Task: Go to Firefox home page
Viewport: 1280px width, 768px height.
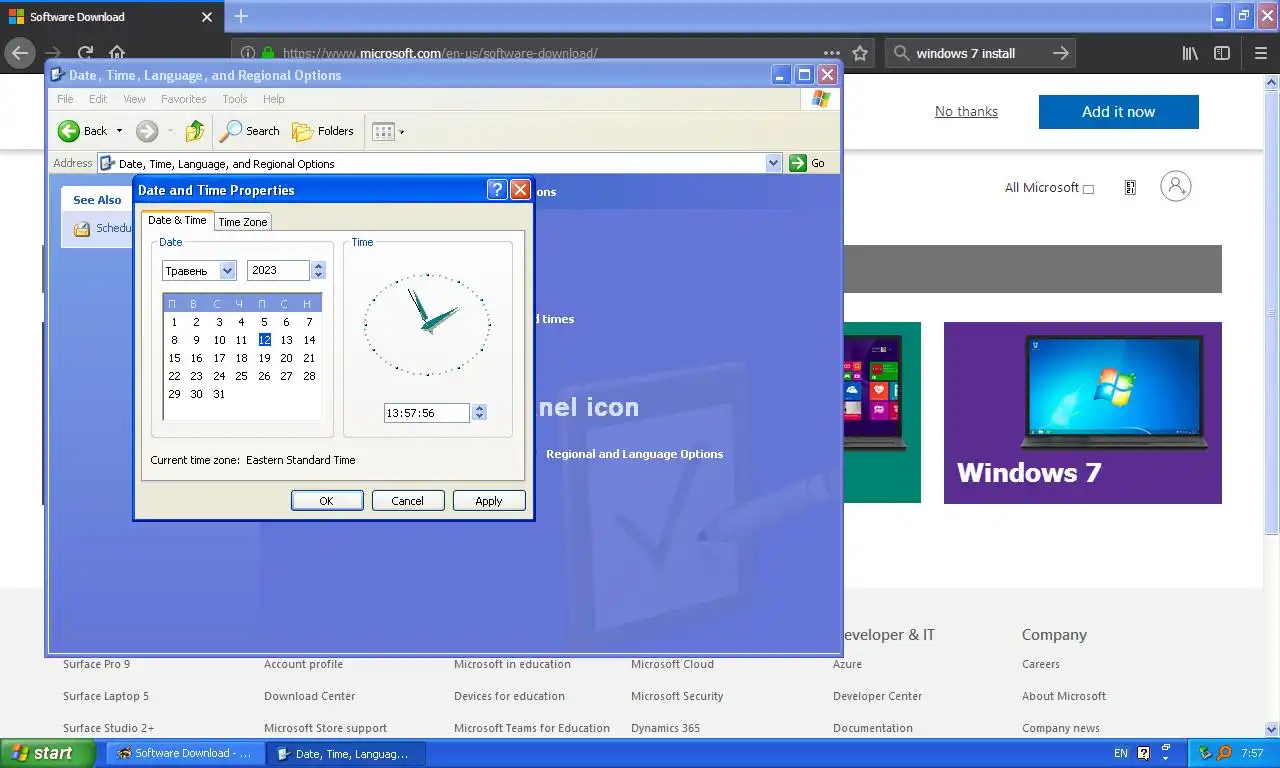Action: [117, 53]
